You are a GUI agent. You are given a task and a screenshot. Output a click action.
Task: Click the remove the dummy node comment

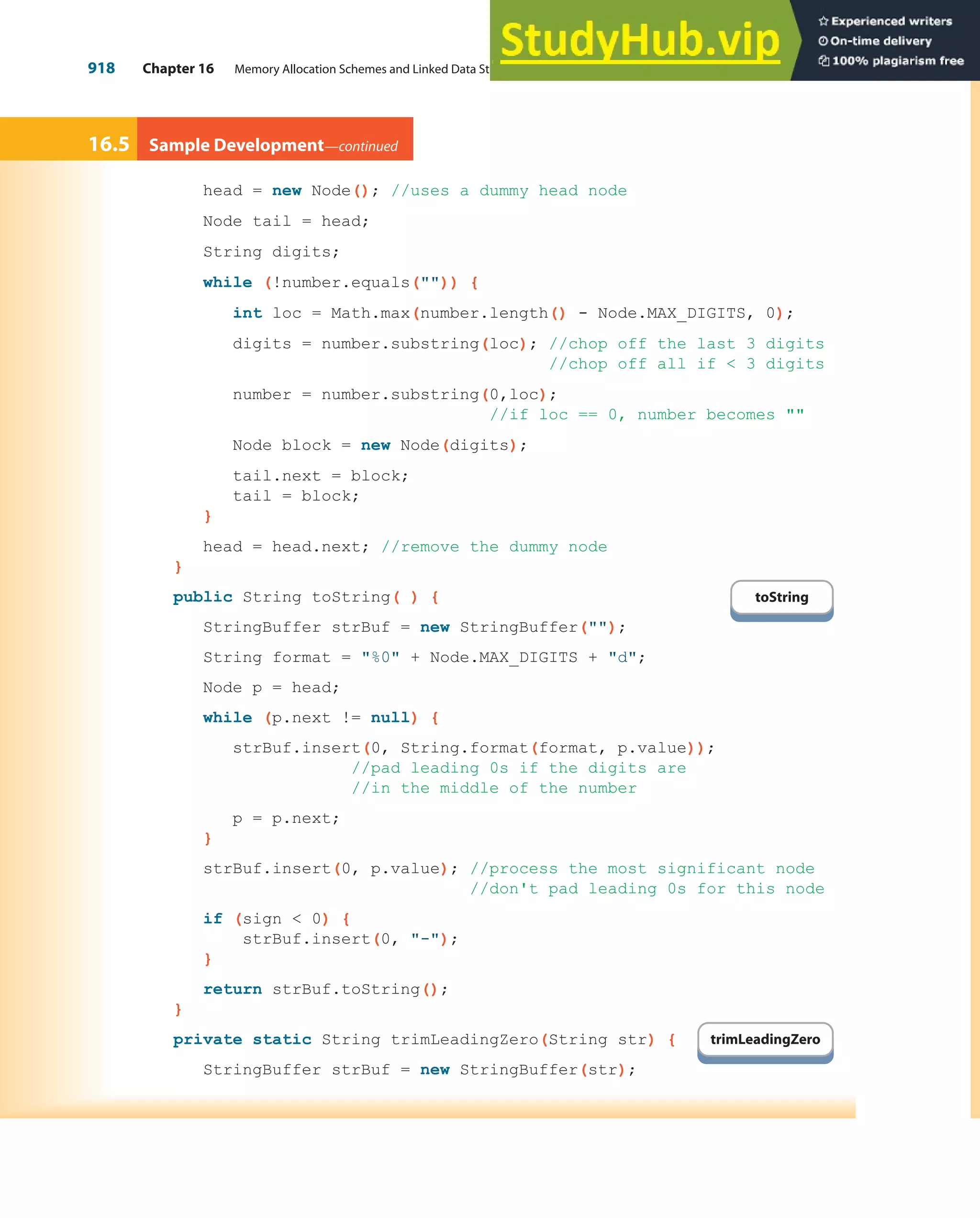coord(494,547)
